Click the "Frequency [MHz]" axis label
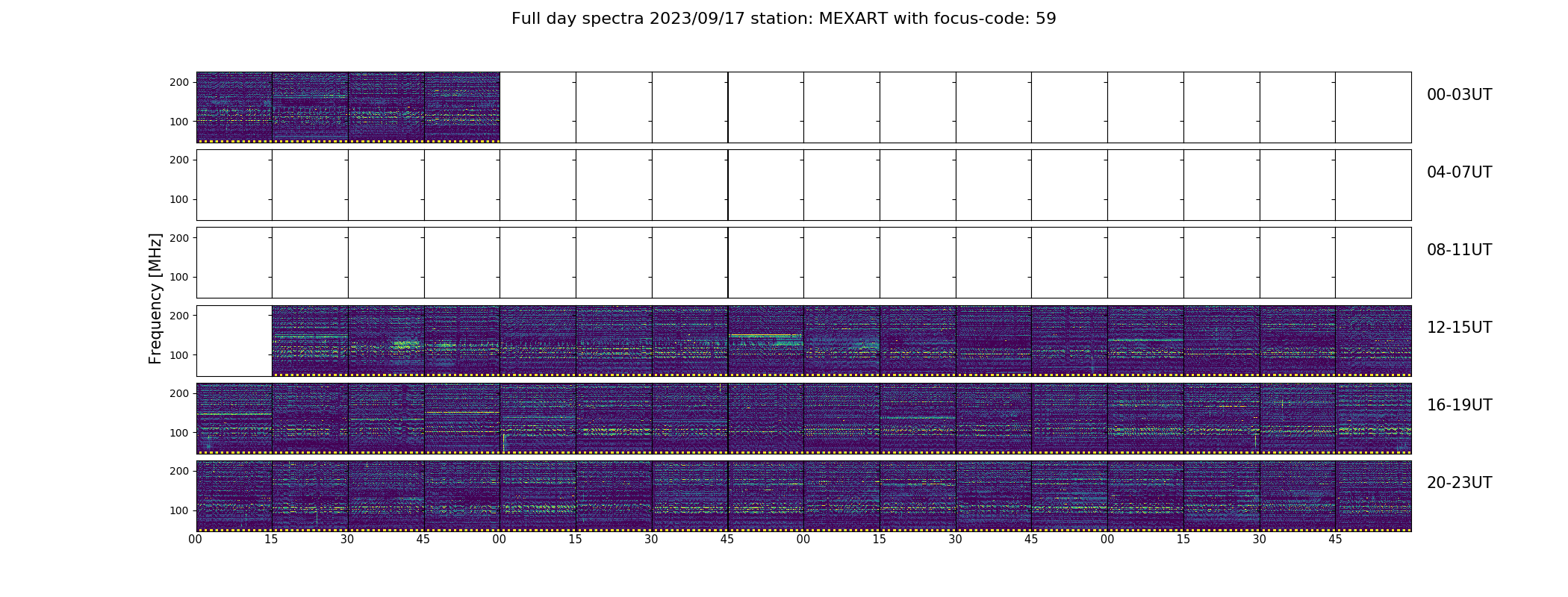The height and width of the screenshot is (597, 1568). click(x=155, y=298)
